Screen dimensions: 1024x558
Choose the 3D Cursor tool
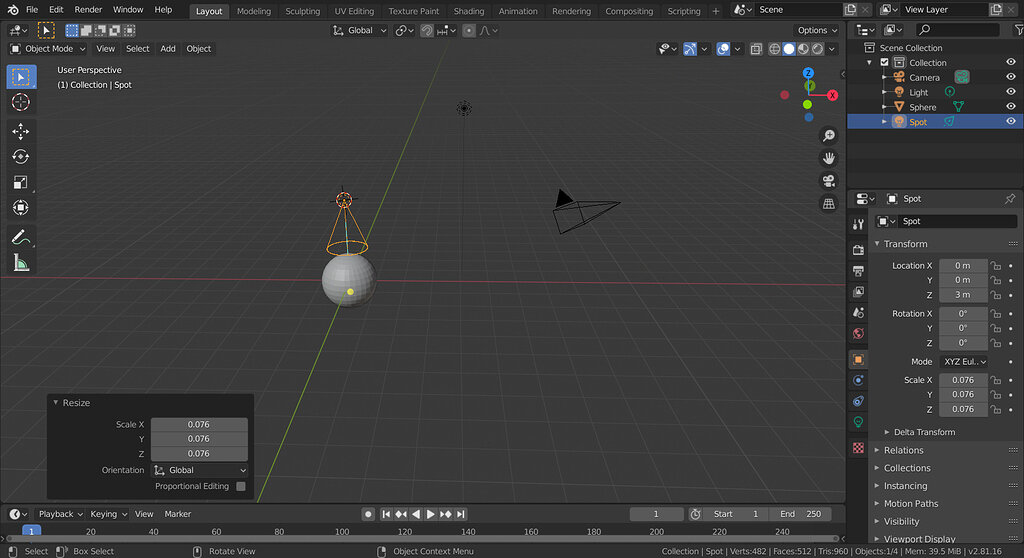20,102
